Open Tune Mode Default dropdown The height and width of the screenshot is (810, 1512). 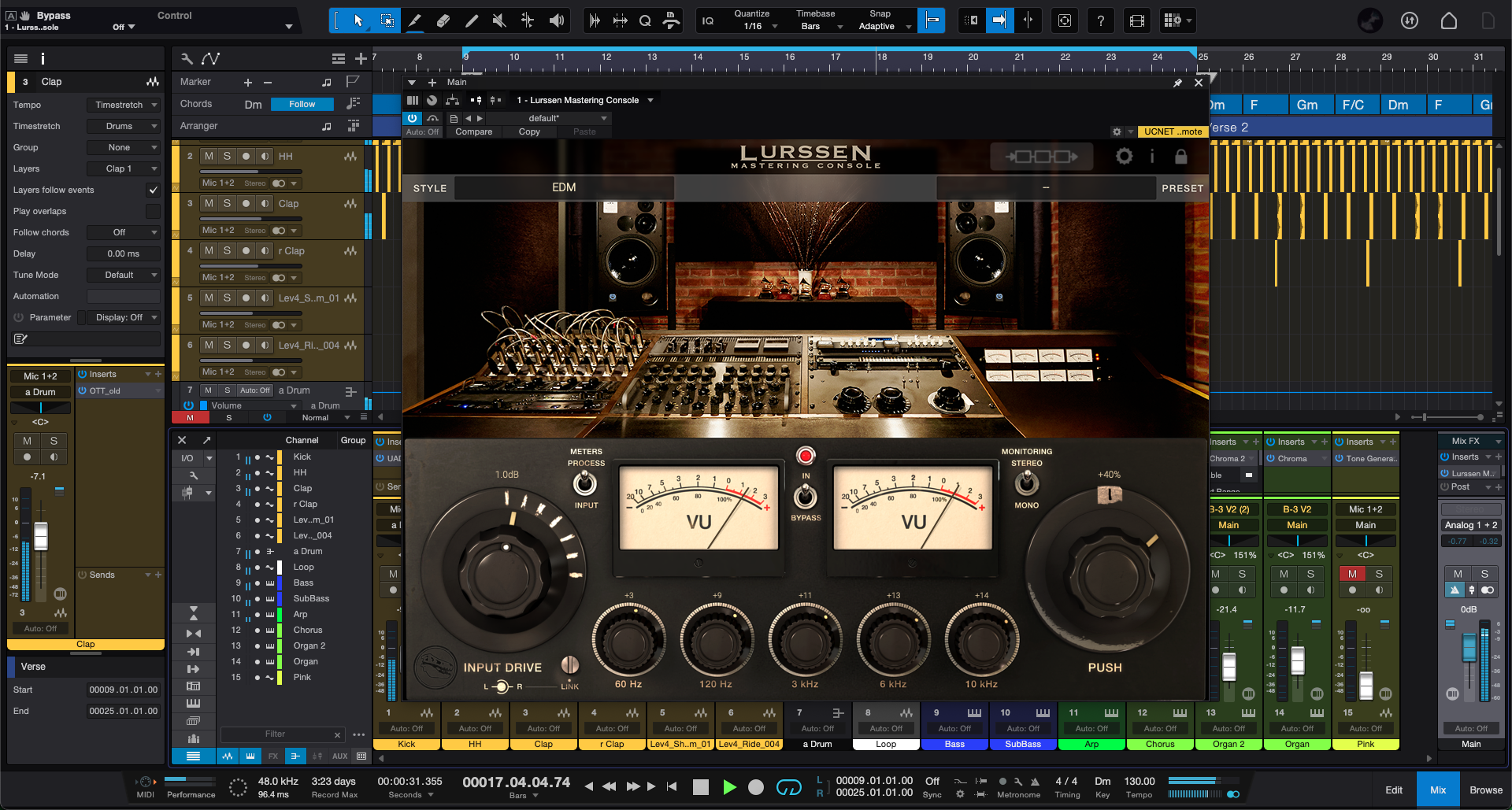pos(123,275)
